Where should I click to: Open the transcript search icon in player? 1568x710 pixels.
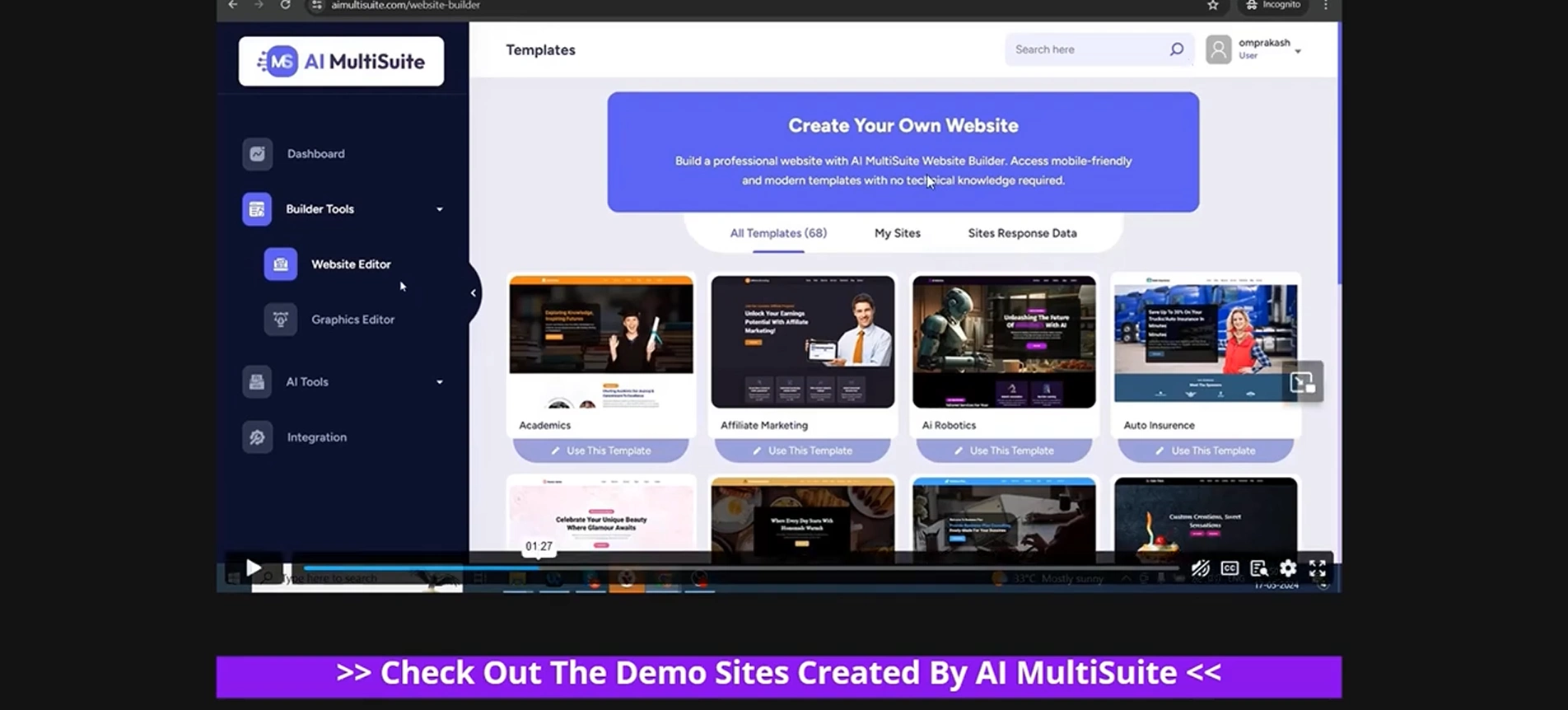(1258, 568)
